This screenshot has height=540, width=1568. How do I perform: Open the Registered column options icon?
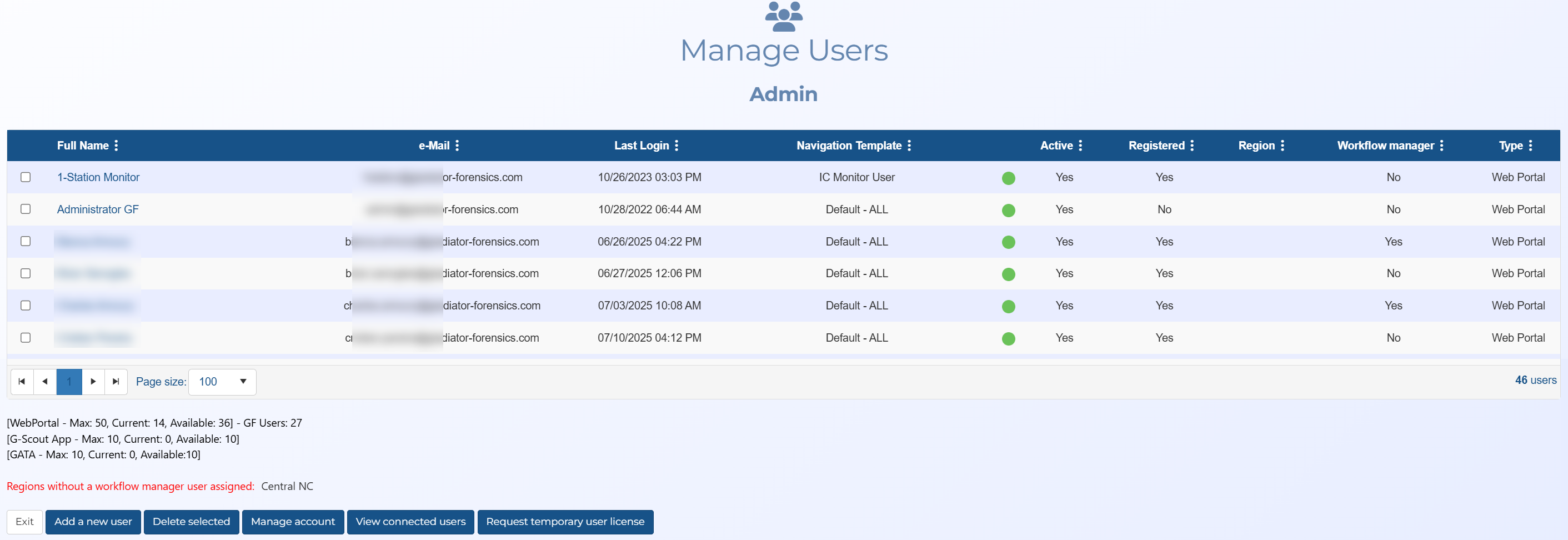(1191, 146)
